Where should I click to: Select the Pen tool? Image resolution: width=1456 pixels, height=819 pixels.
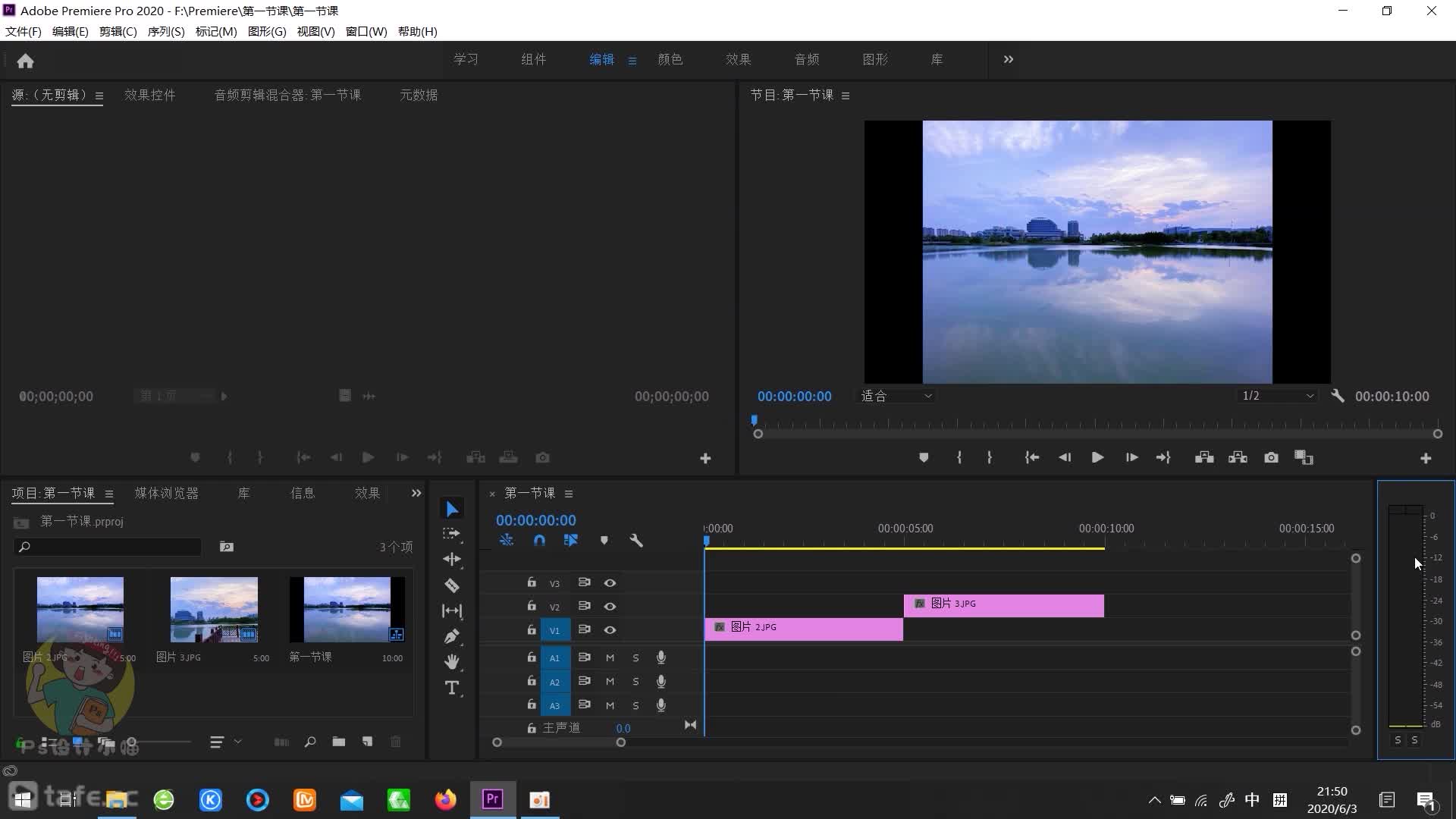[x=452, y=636]
